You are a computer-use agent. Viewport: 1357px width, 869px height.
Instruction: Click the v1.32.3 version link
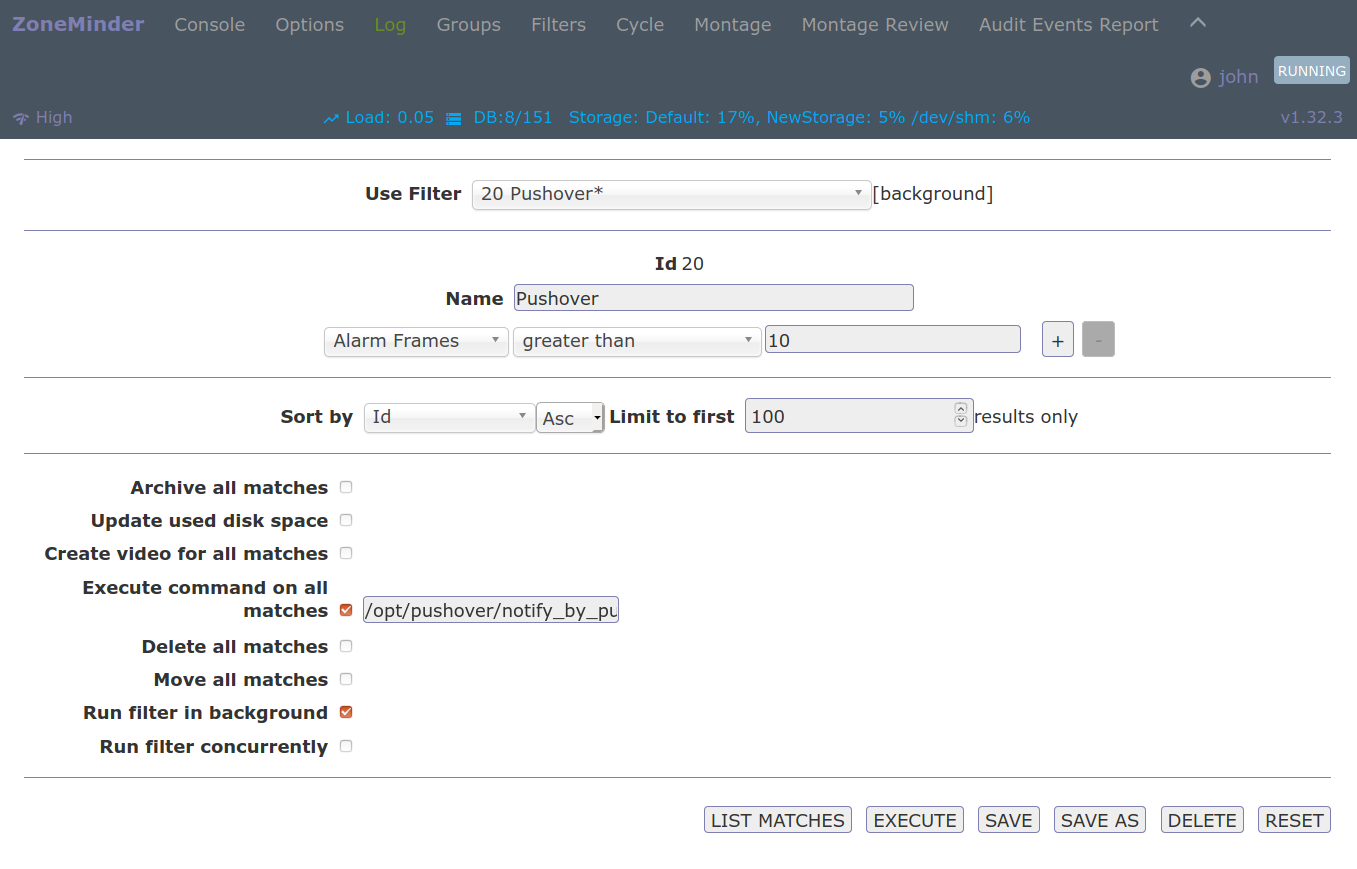coord(1311,118)
